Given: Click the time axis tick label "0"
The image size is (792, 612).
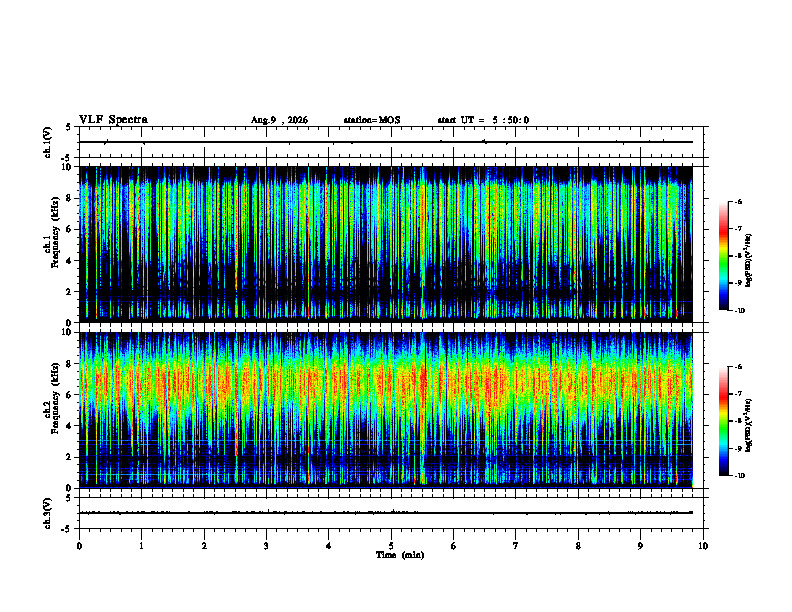Looking at the screenshot, I should click(79, 546).
